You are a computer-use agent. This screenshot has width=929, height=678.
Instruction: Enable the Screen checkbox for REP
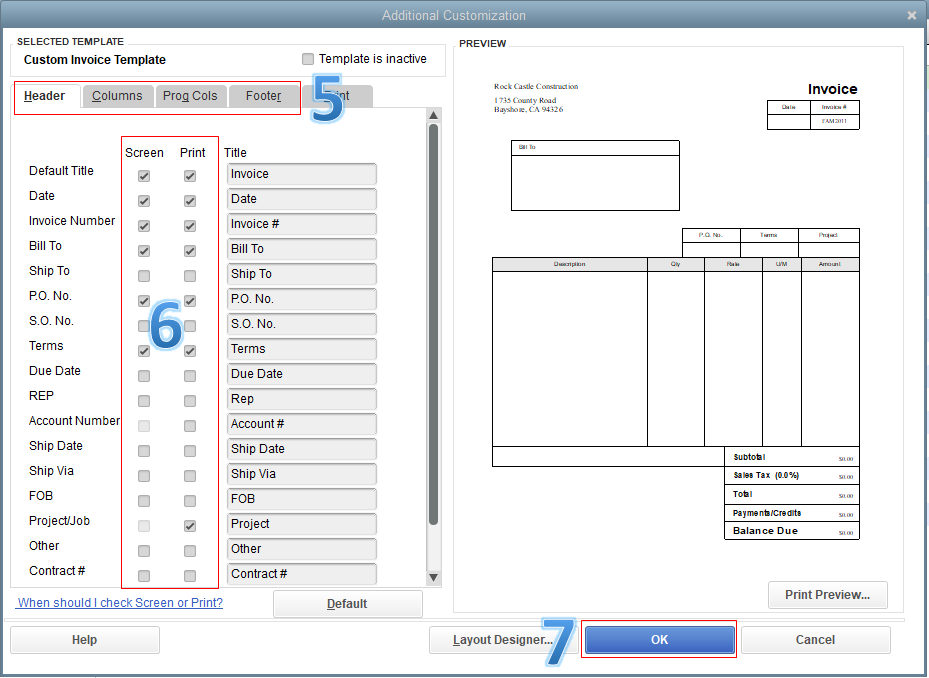[143, 400]
